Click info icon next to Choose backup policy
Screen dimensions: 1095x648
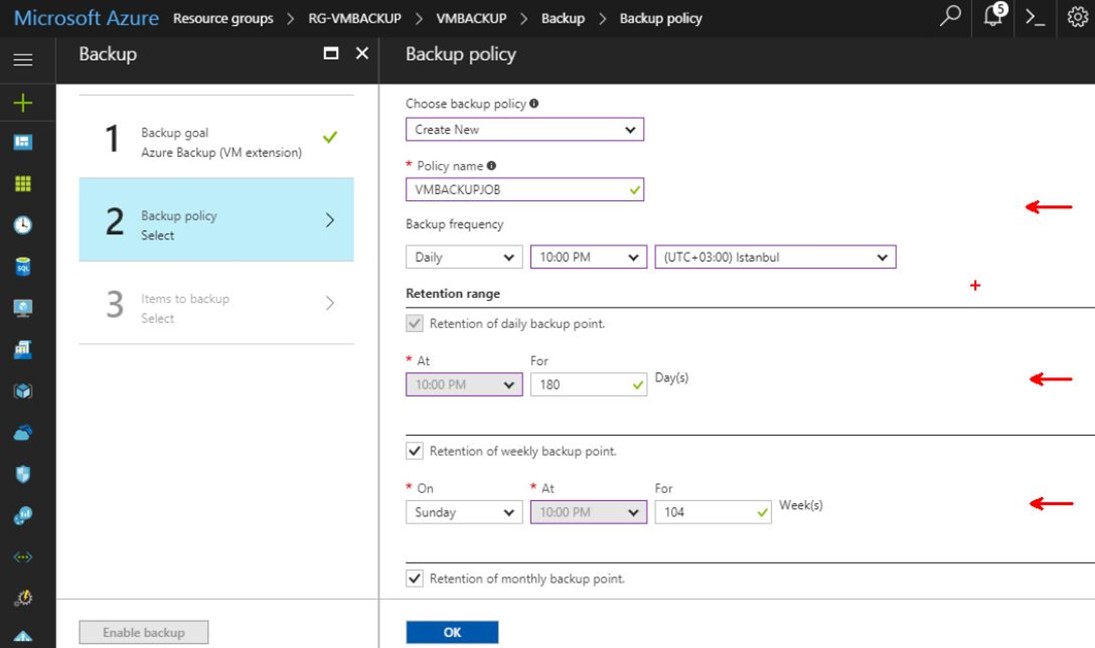pyautogui.click(x=534, y=103)
